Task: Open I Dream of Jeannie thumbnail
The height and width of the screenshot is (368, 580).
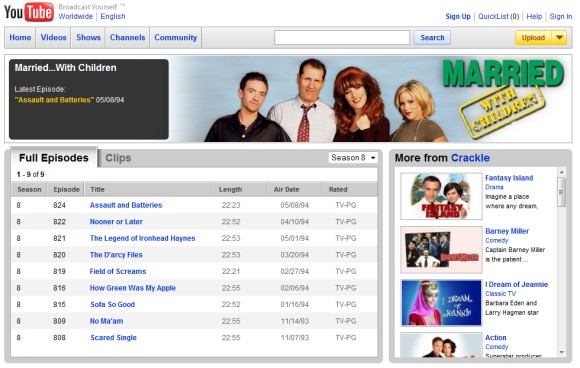Action: [441, 303]
